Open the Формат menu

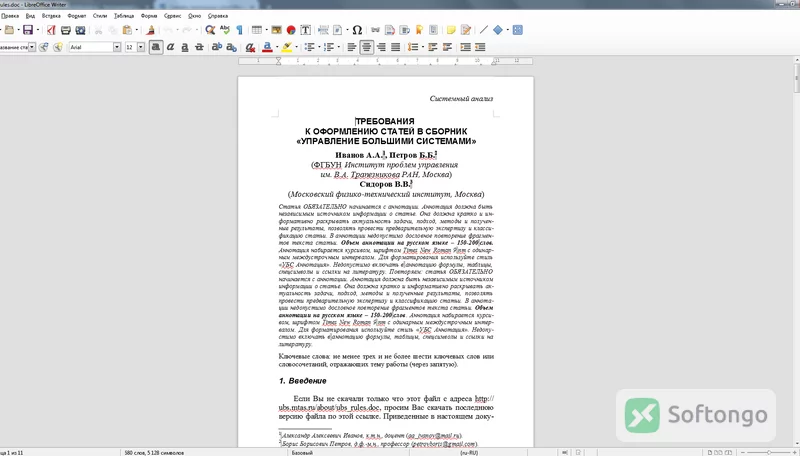point(77,16)
